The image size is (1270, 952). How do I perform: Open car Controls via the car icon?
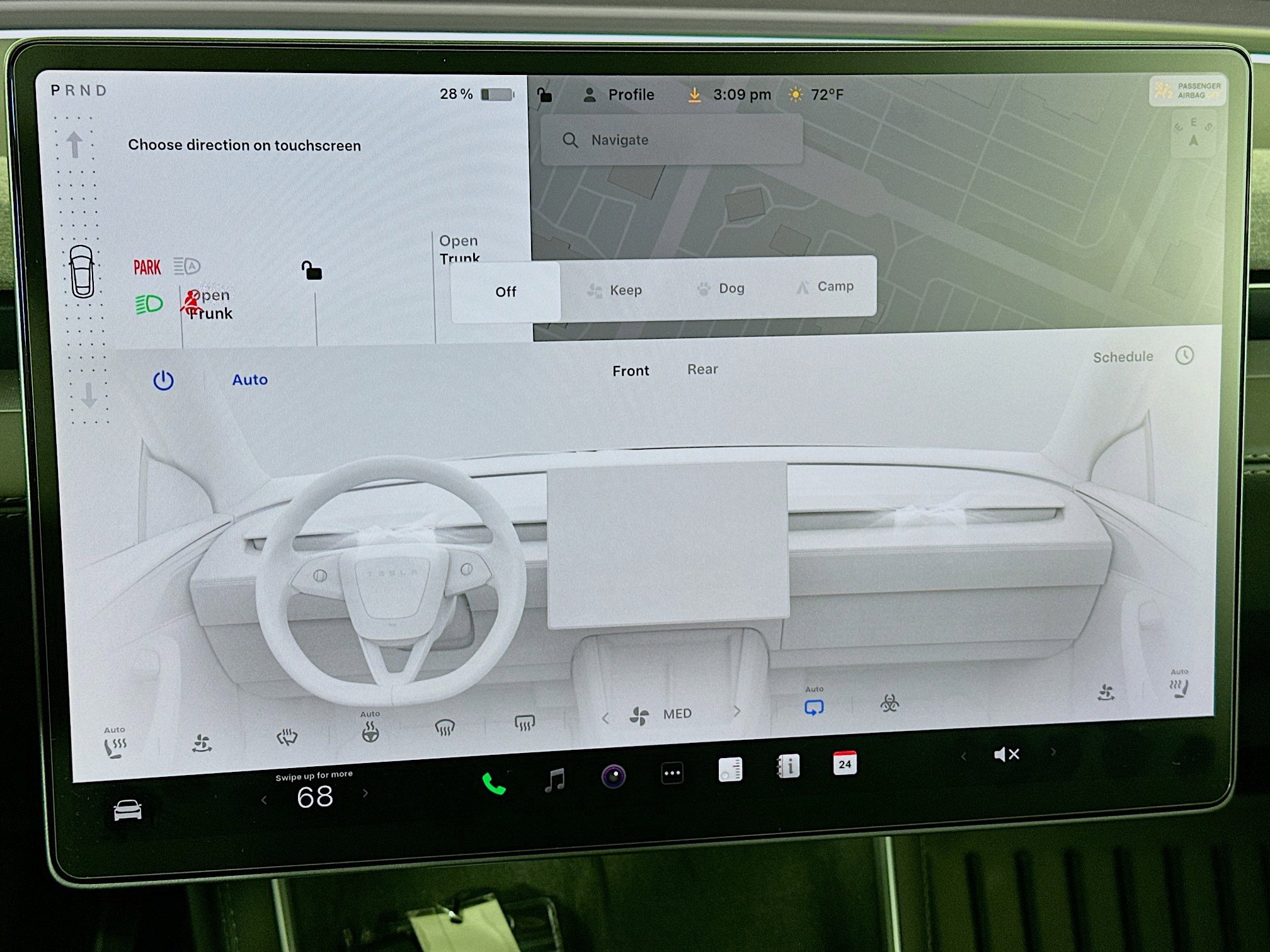[x=127, y=810]
